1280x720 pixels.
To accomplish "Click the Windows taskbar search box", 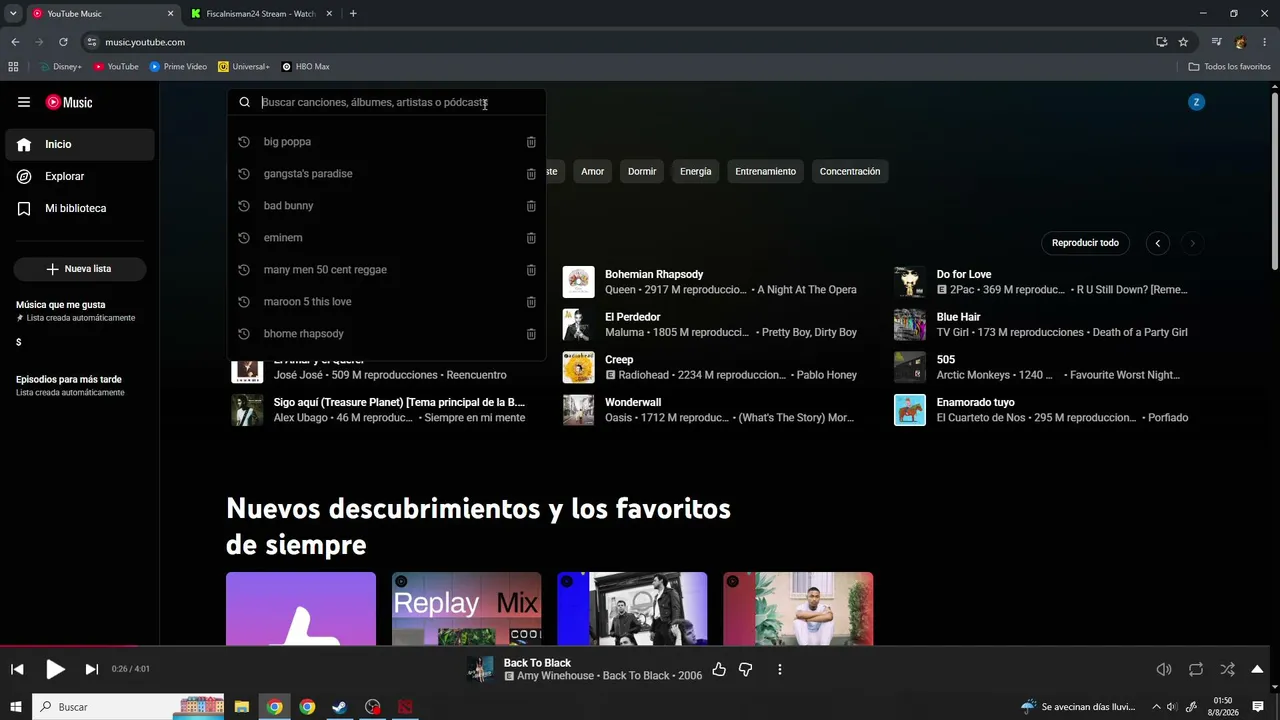I will [x=130, y=707].
